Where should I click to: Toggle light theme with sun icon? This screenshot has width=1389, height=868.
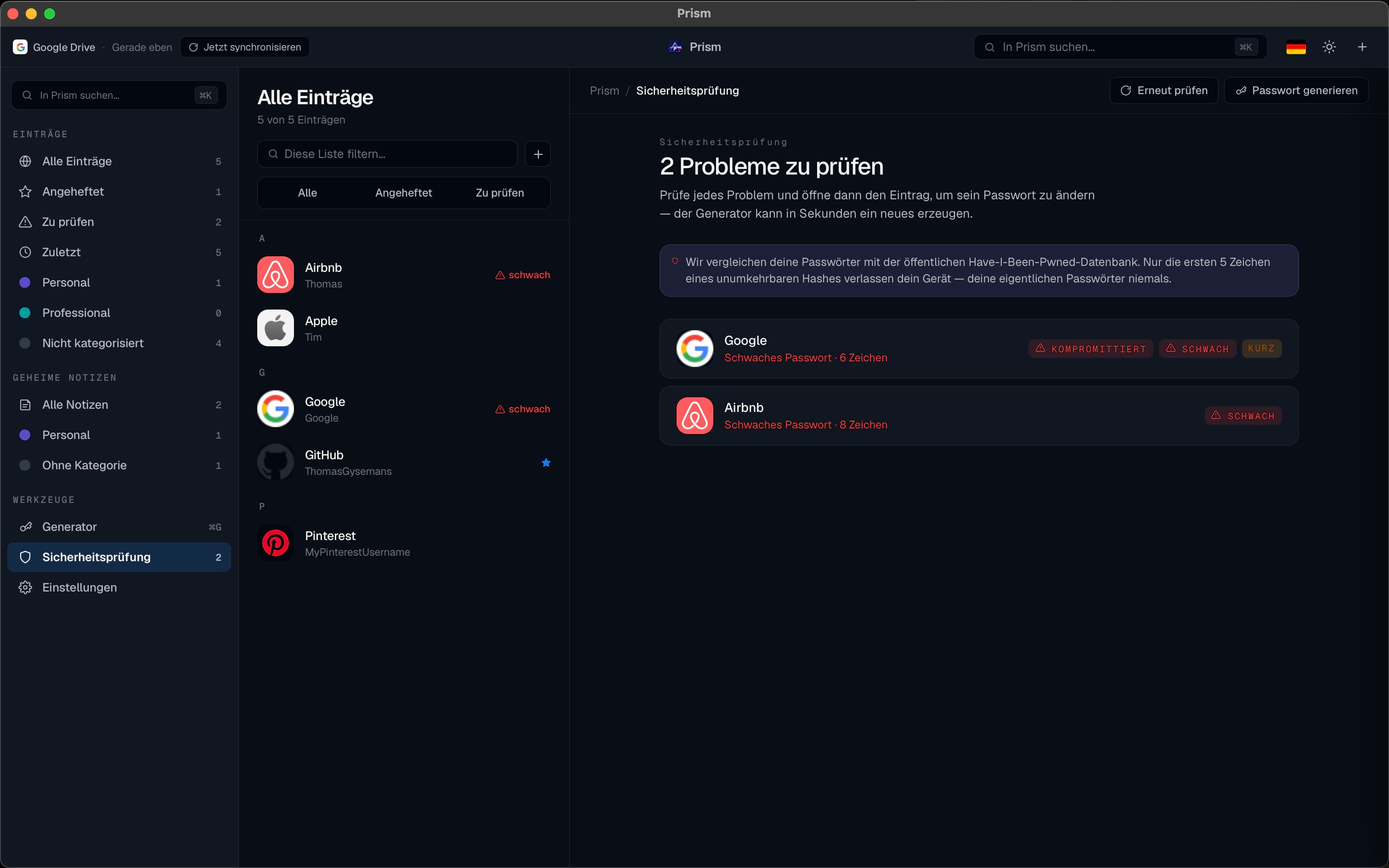(1329, 47)
